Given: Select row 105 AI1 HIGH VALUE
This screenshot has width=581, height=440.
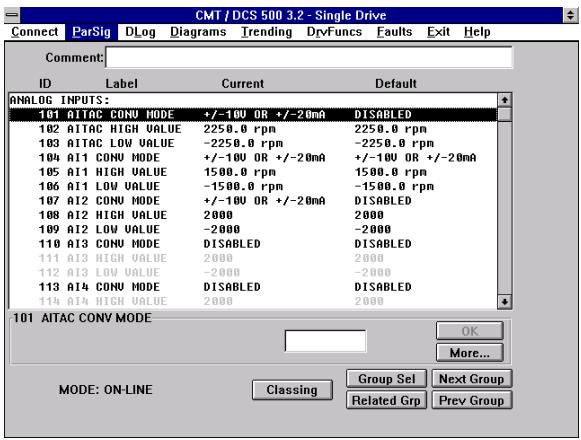Looking at the screenshot, I should coord(253,172).
